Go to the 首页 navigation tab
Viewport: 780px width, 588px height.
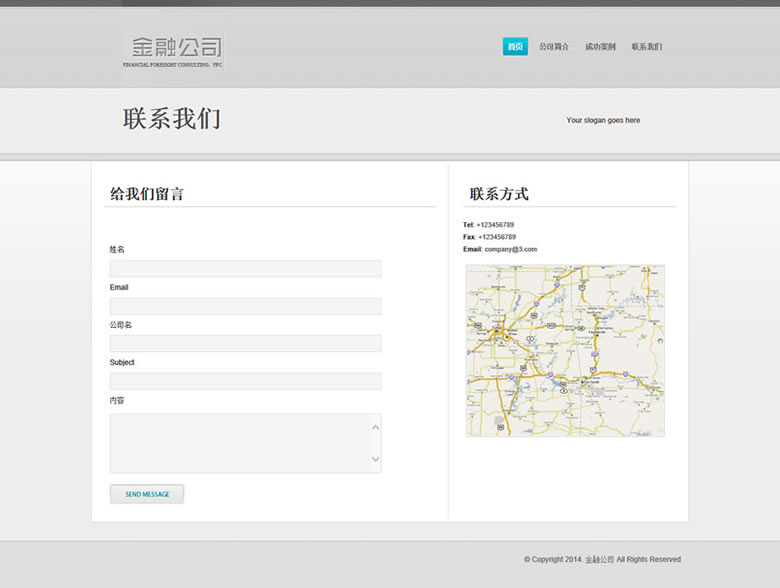515,47
